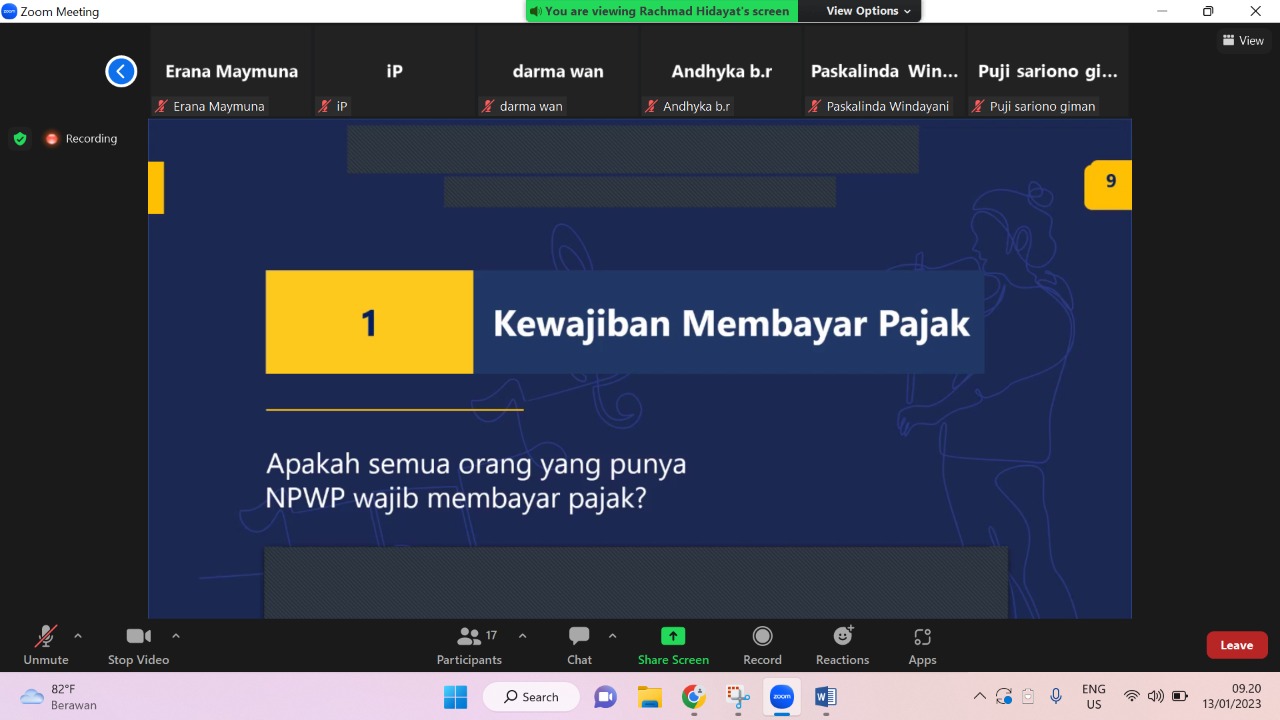Start recording with the Record button
The image size is (1280, 720).
coord(762,645)
